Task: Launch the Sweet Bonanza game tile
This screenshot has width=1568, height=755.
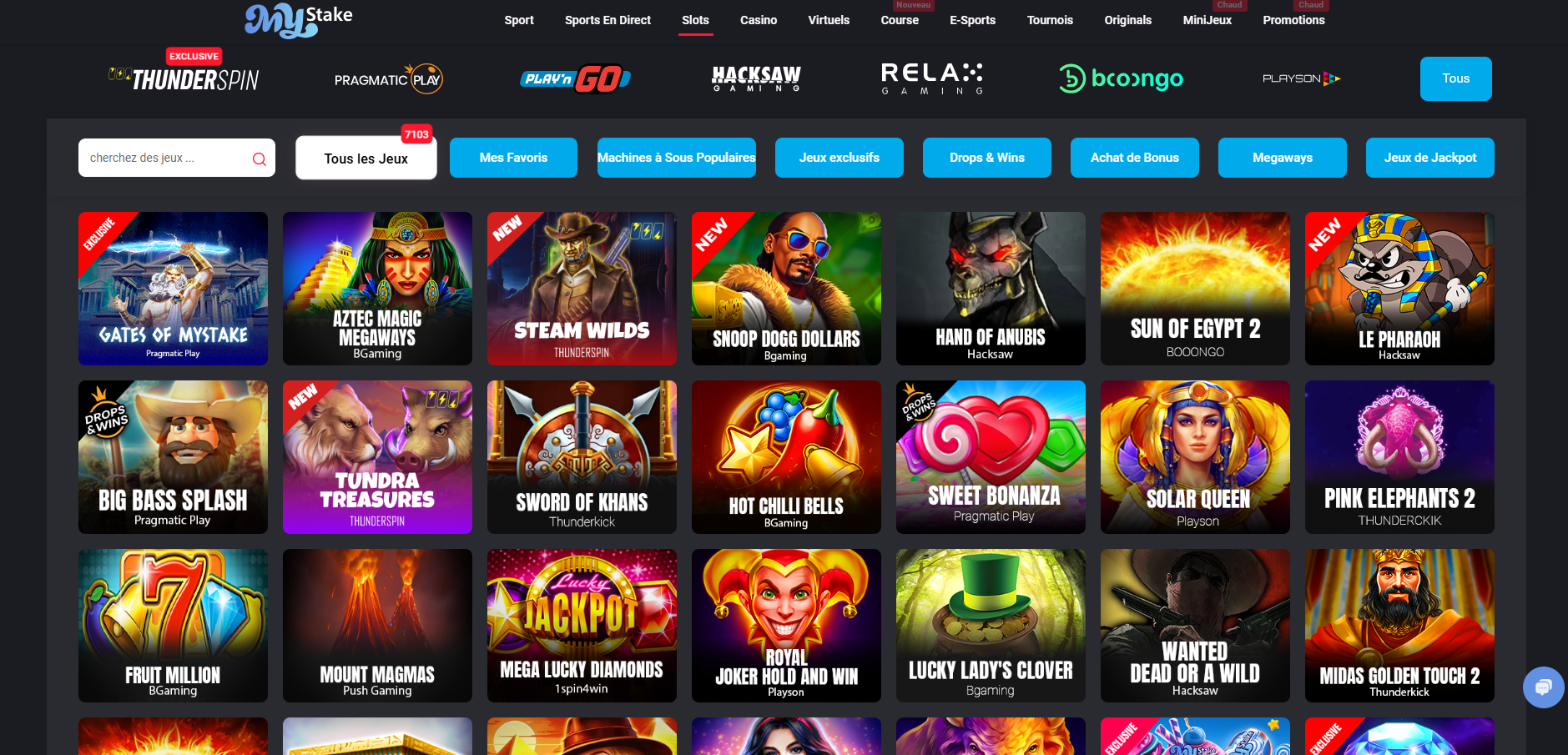Action: [x=991, y=457]
